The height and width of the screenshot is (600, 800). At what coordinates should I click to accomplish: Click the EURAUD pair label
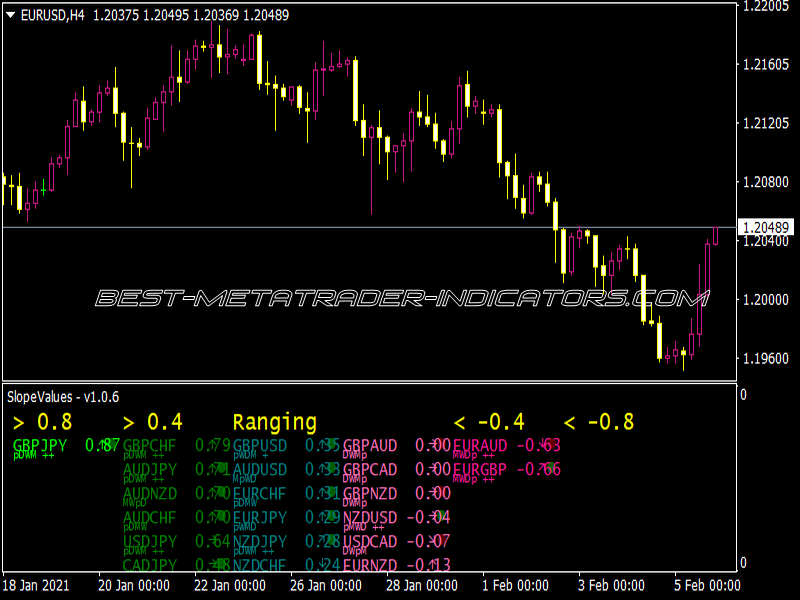coord(480,445)
